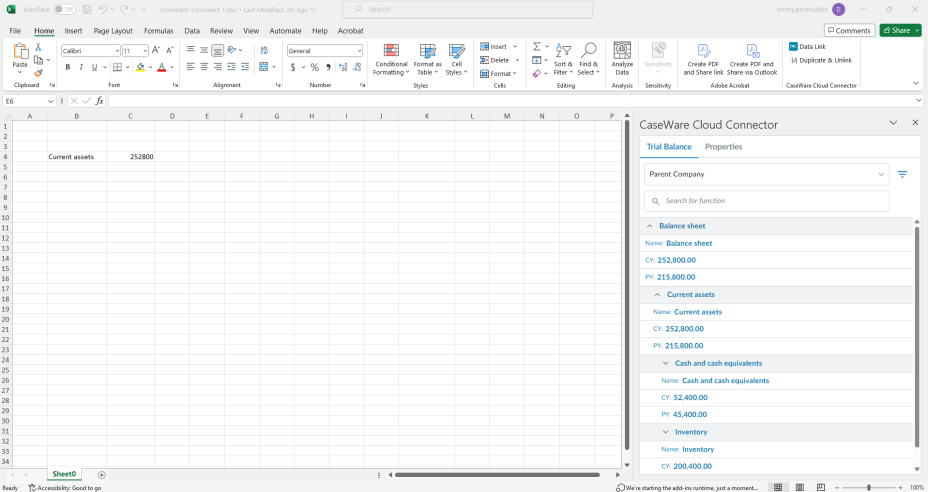Open the Formulas ribbon tab
The height and width of the screenshot is (492, 928).
point(159,31)
